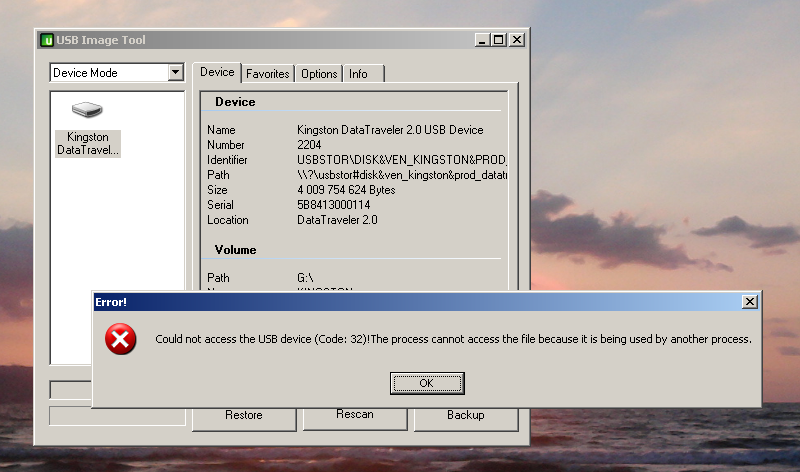Click the \\?\usbstor#disk path value
Screen dimensions: 800x472
click(402, 175)
